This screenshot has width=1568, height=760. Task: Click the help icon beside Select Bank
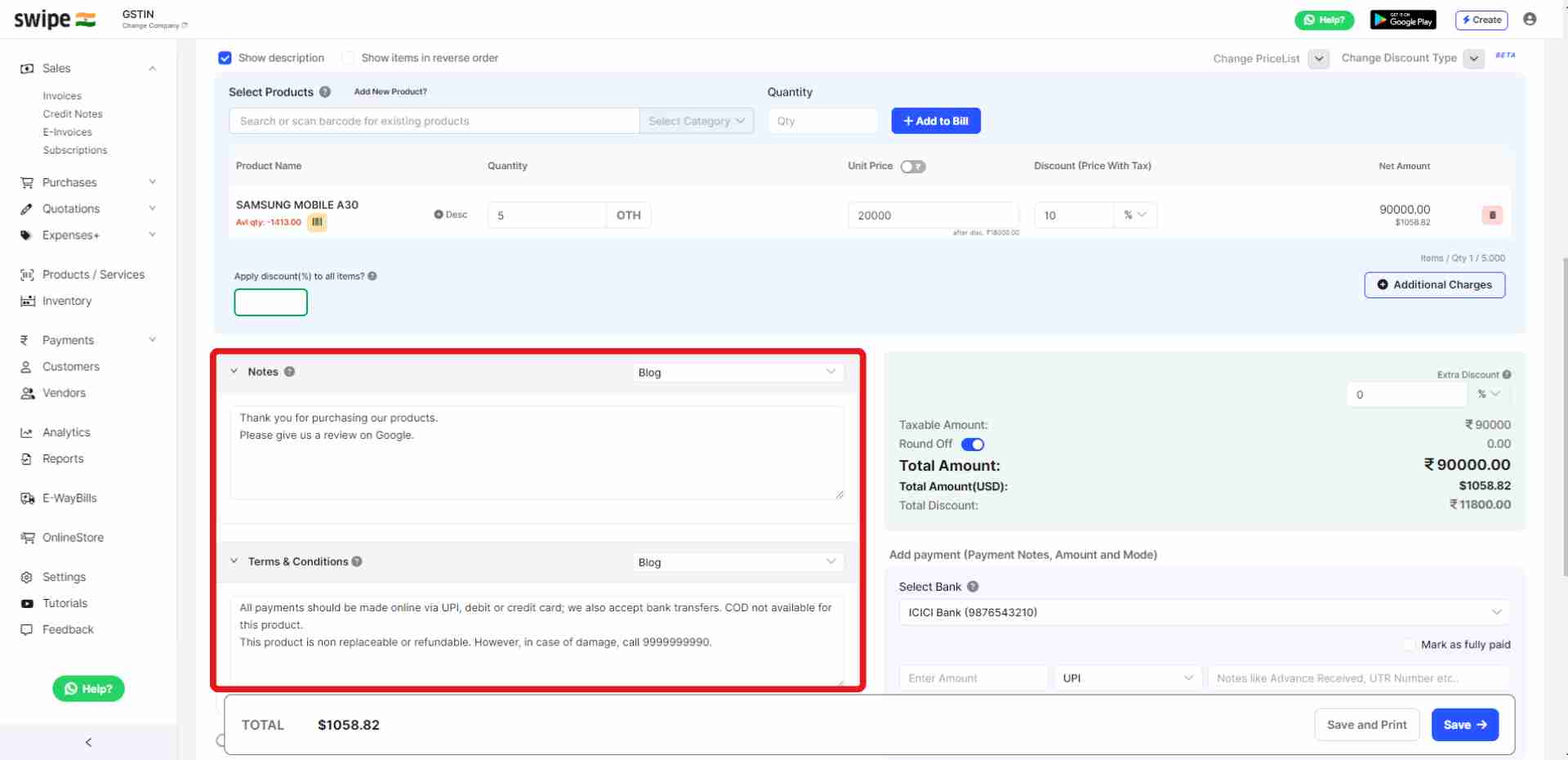pyautogui.click(x=973, y=587)
